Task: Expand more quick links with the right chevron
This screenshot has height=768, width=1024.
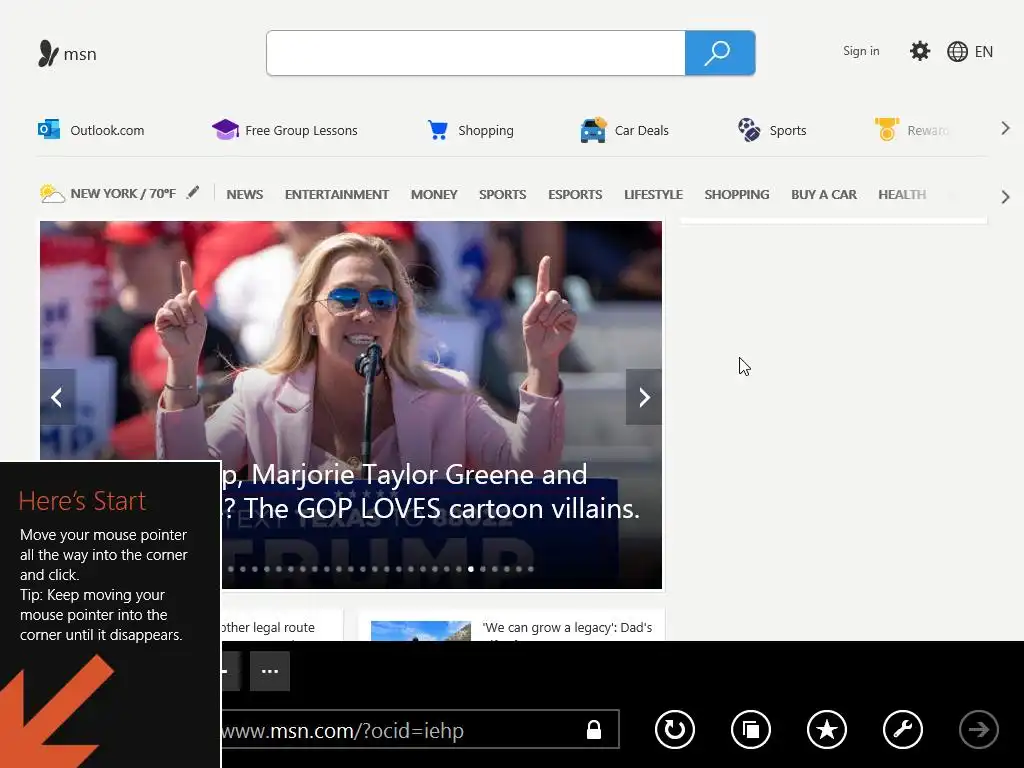Action: click(x=1005, y=129)
